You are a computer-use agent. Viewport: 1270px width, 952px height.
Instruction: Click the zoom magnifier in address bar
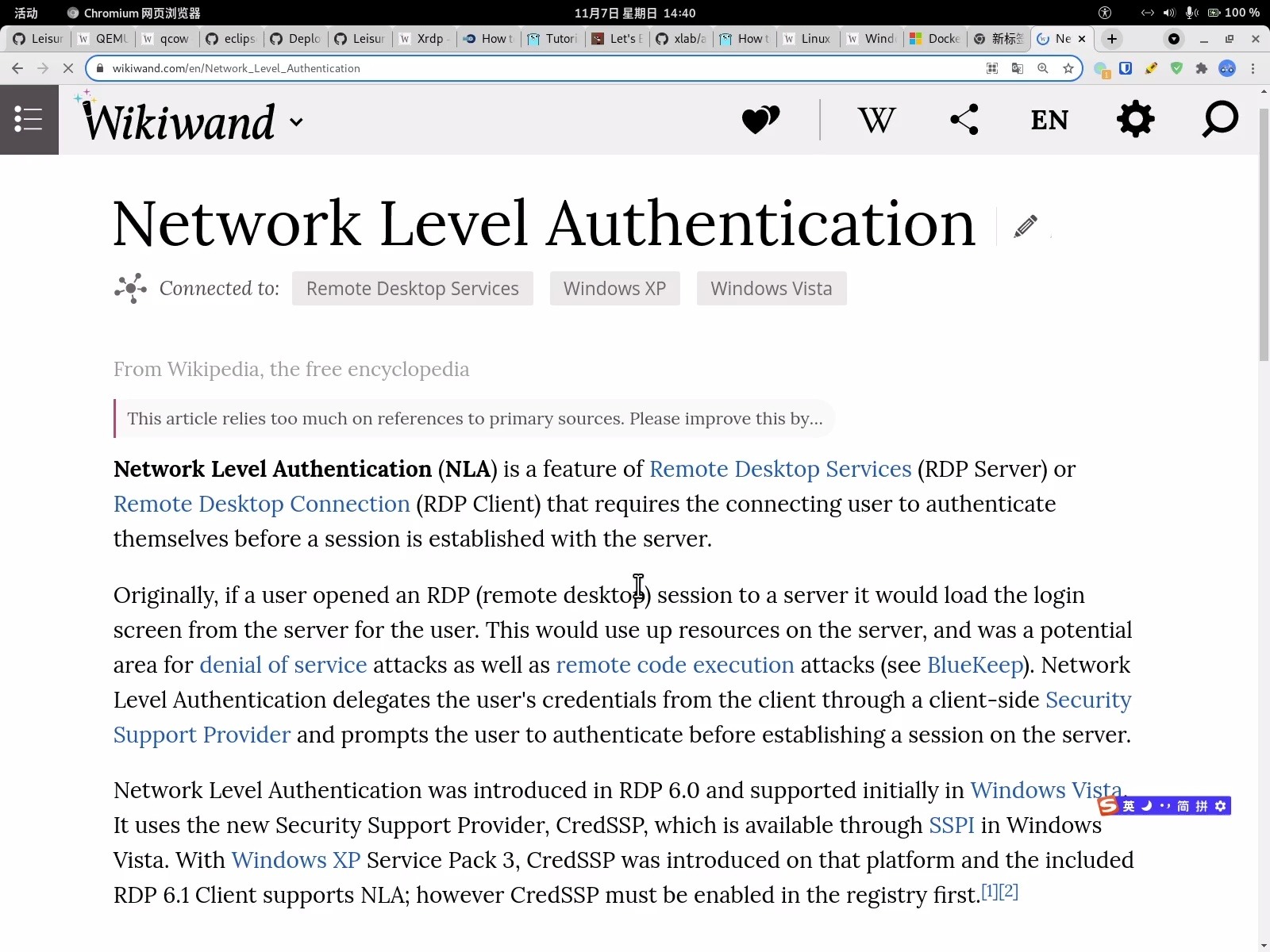(1043, 68)
